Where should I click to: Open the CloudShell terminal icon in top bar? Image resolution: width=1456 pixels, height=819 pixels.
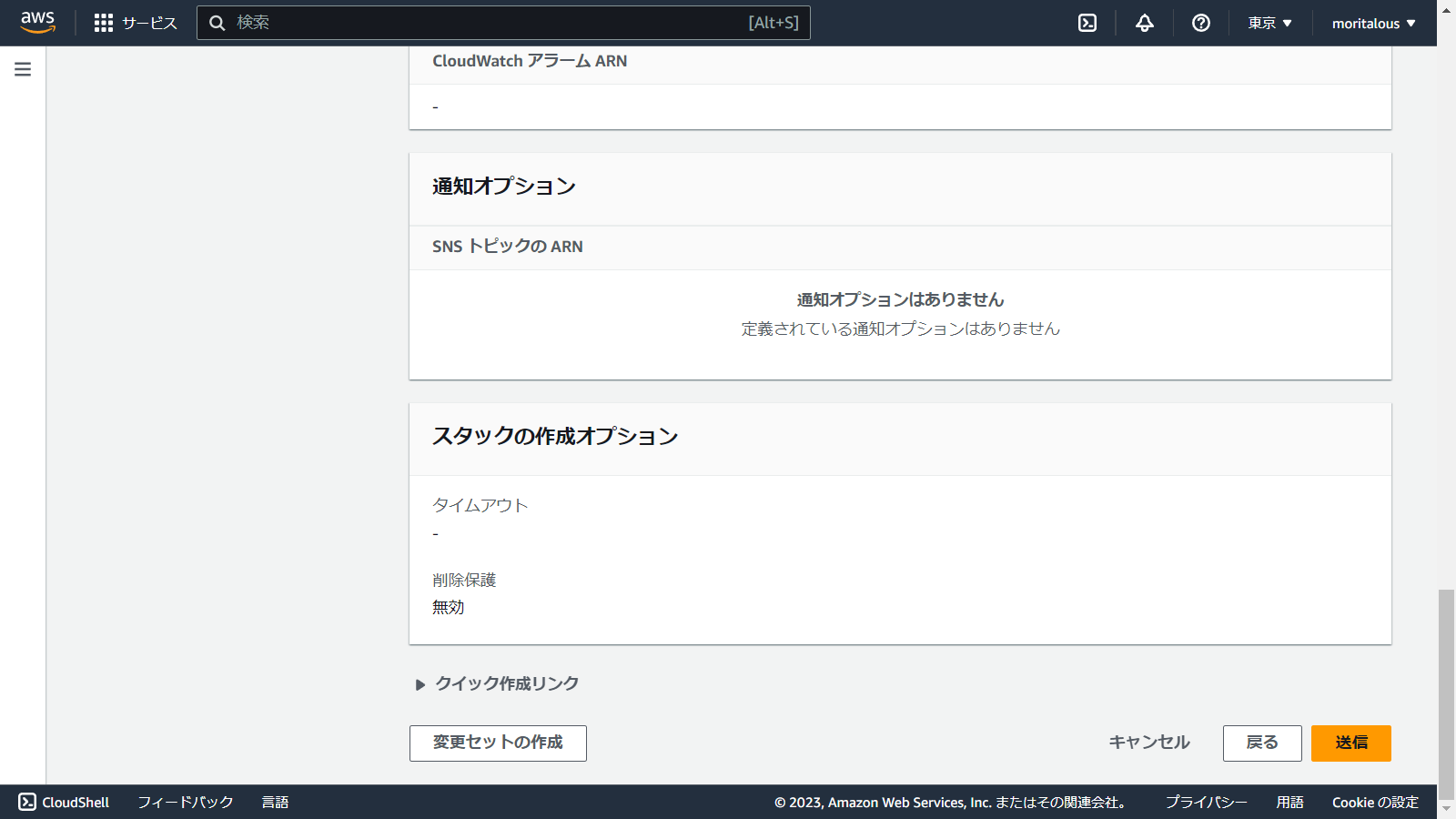point(1087,22)
